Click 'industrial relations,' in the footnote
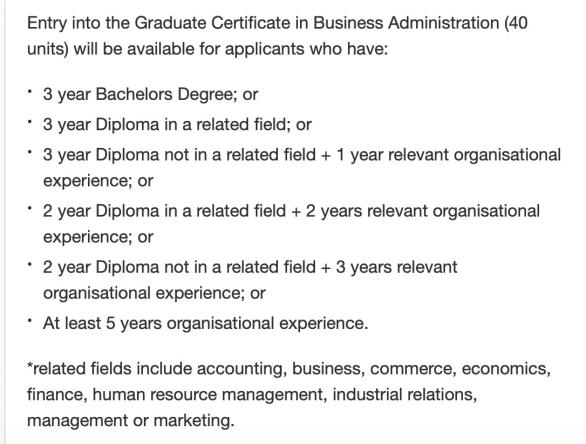 coord(405,395)
